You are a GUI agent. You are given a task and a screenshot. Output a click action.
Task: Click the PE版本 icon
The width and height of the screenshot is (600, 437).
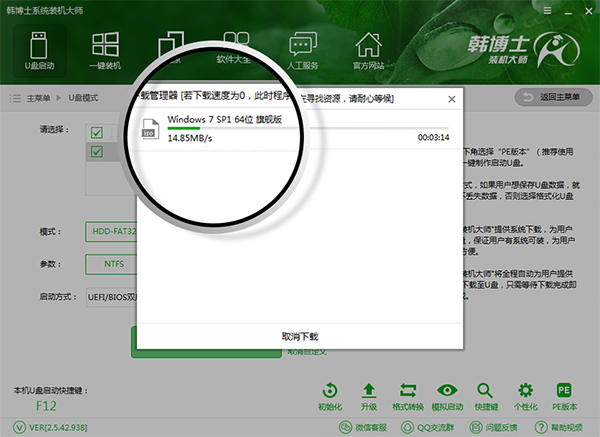coord(564,396)
